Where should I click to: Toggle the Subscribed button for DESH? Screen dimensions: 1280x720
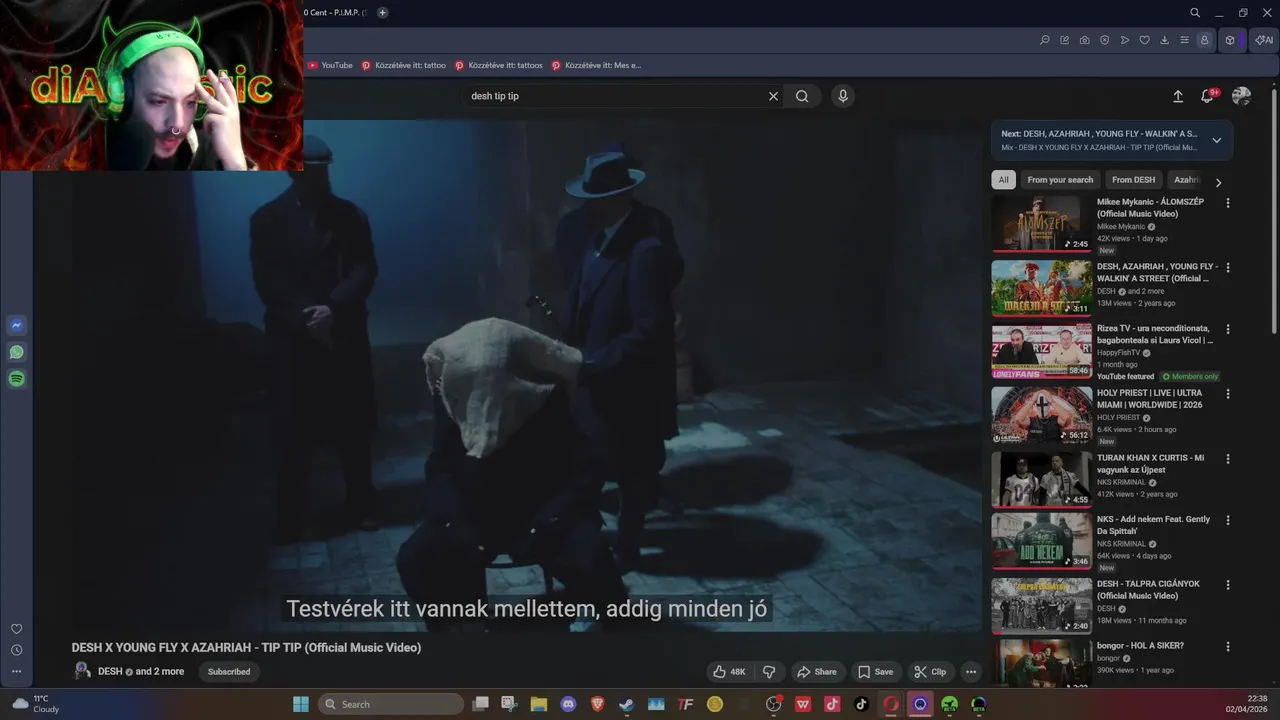tap(229, 672)
